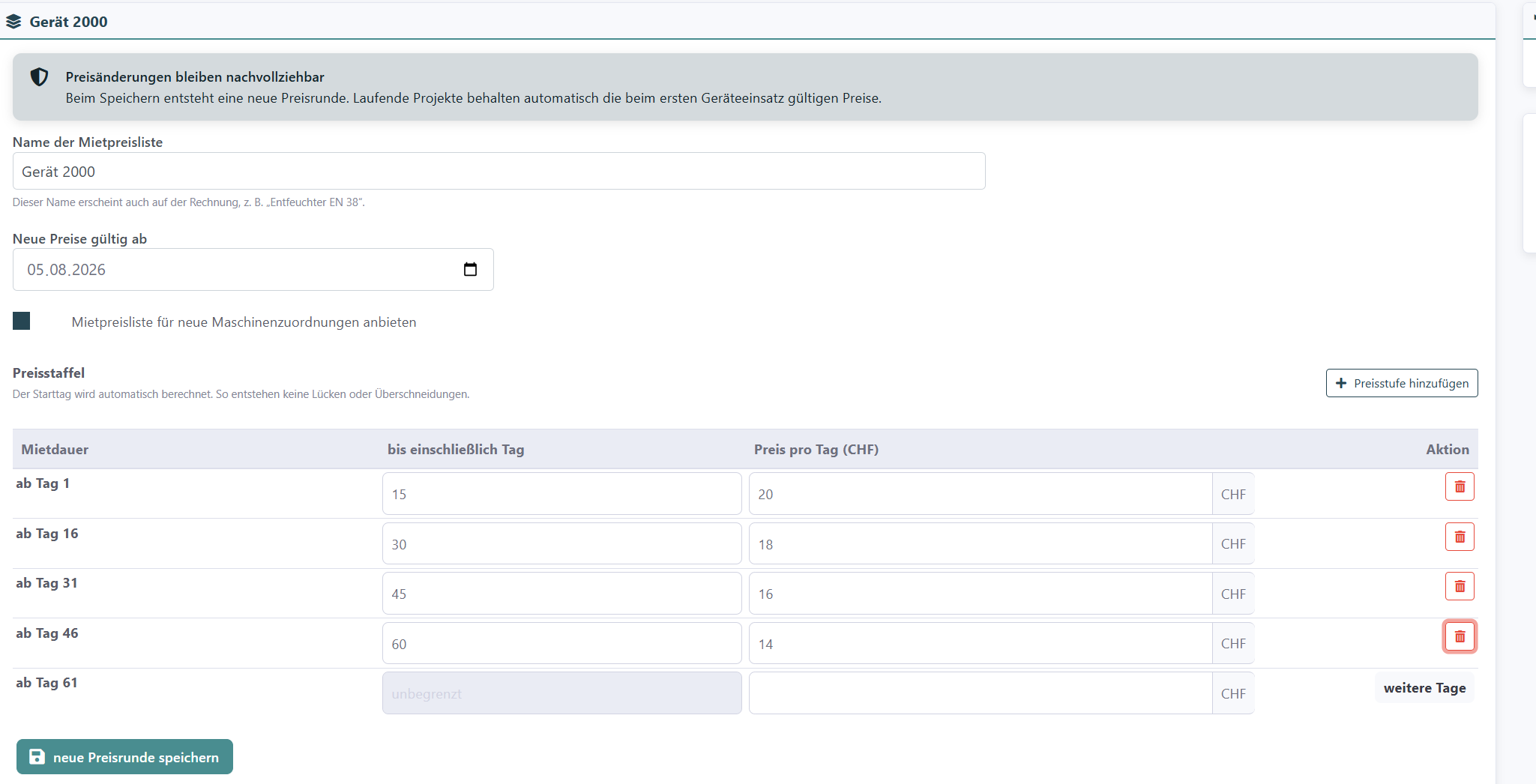Select the 'ab Tag 16' row label

coord(47,534)
